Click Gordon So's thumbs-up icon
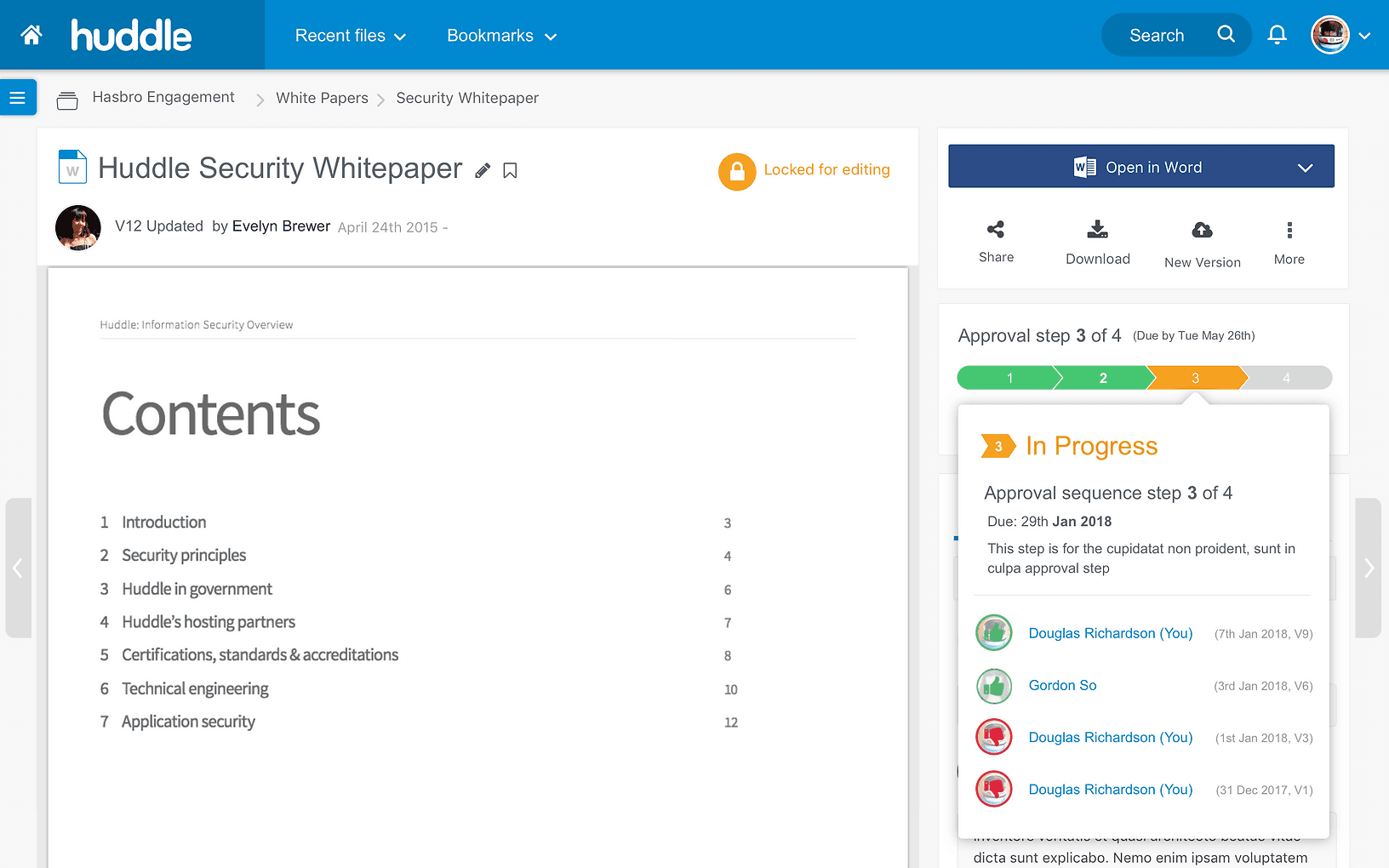The width and height of the screenshot is (1389, 868). pos(994,686)
